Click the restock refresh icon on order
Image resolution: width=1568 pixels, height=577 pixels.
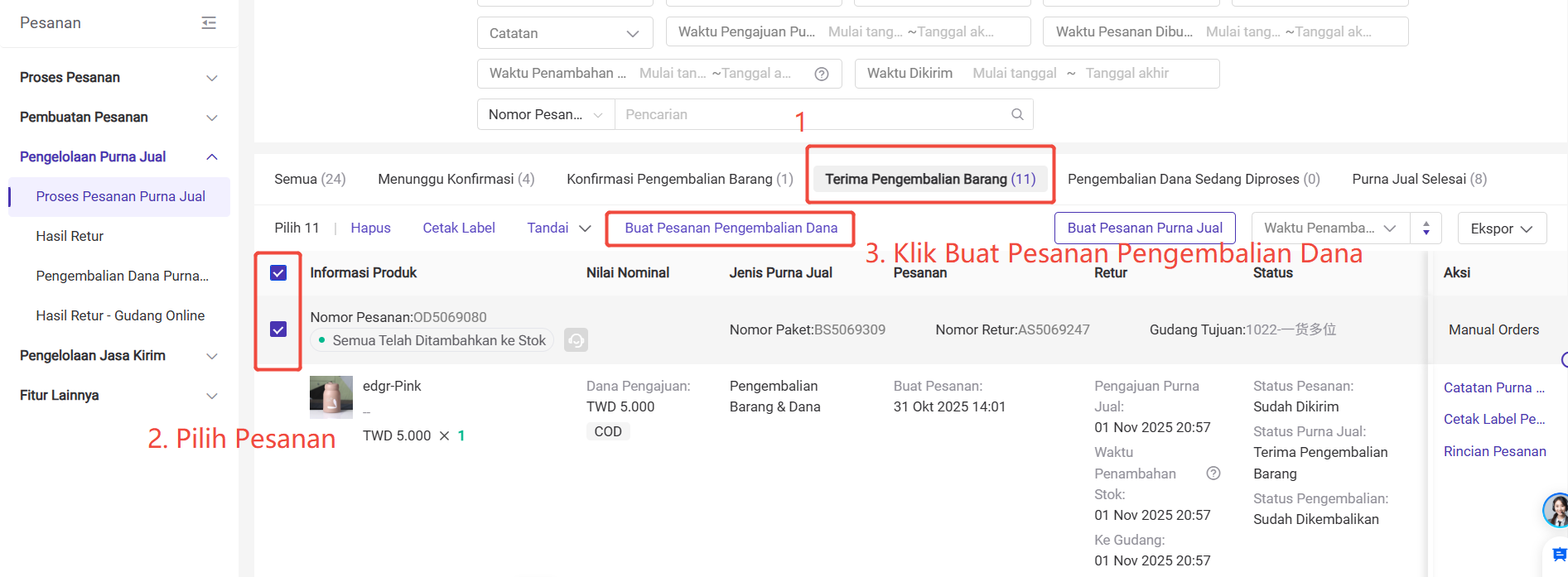[576, 340]
